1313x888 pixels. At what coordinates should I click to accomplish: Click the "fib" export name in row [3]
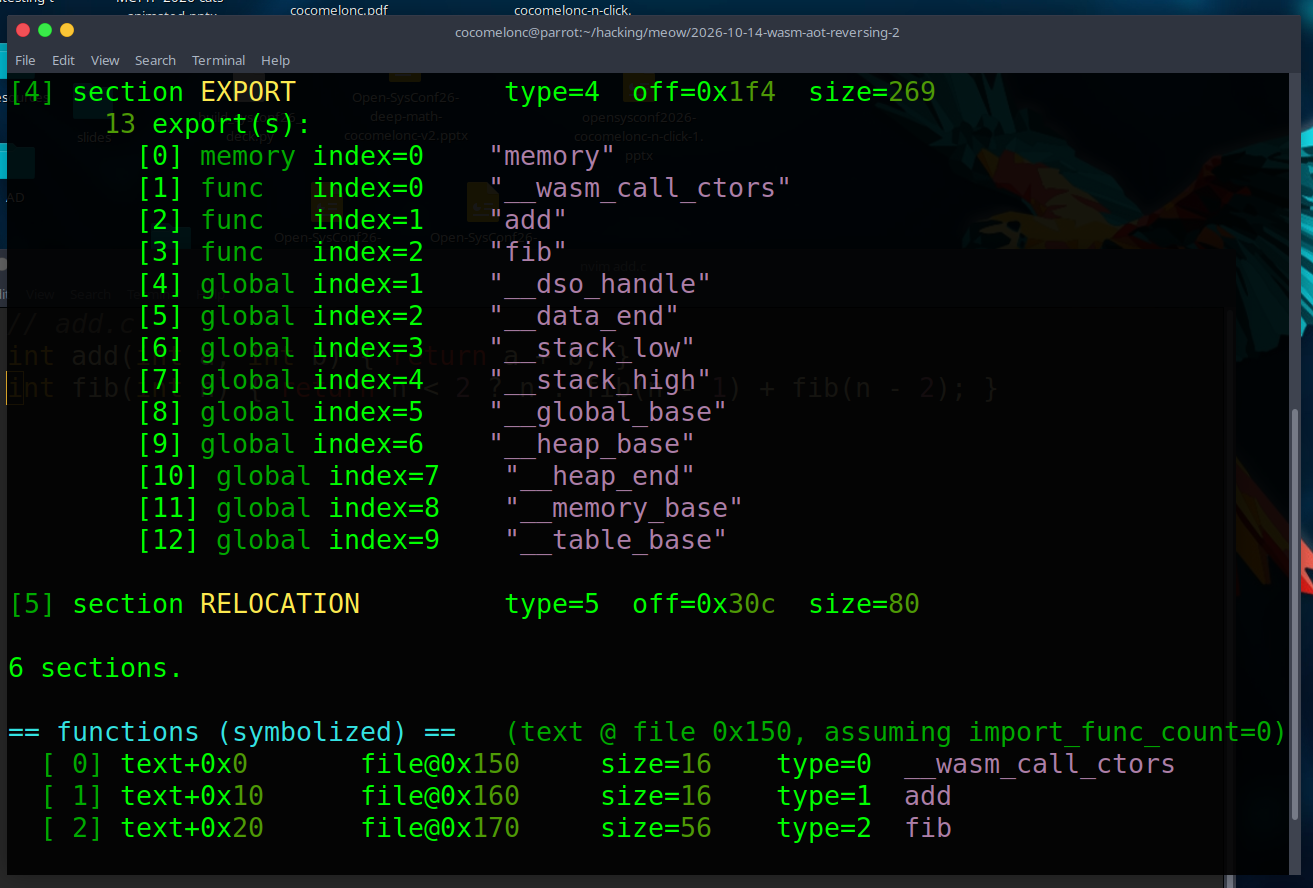coord(528,252)
